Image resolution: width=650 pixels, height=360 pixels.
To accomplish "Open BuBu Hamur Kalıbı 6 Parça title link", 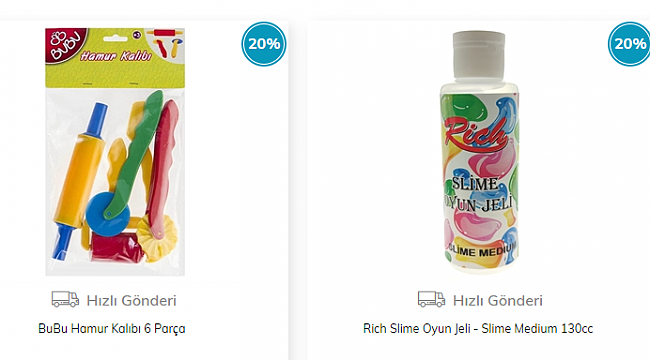I will 112,328.
